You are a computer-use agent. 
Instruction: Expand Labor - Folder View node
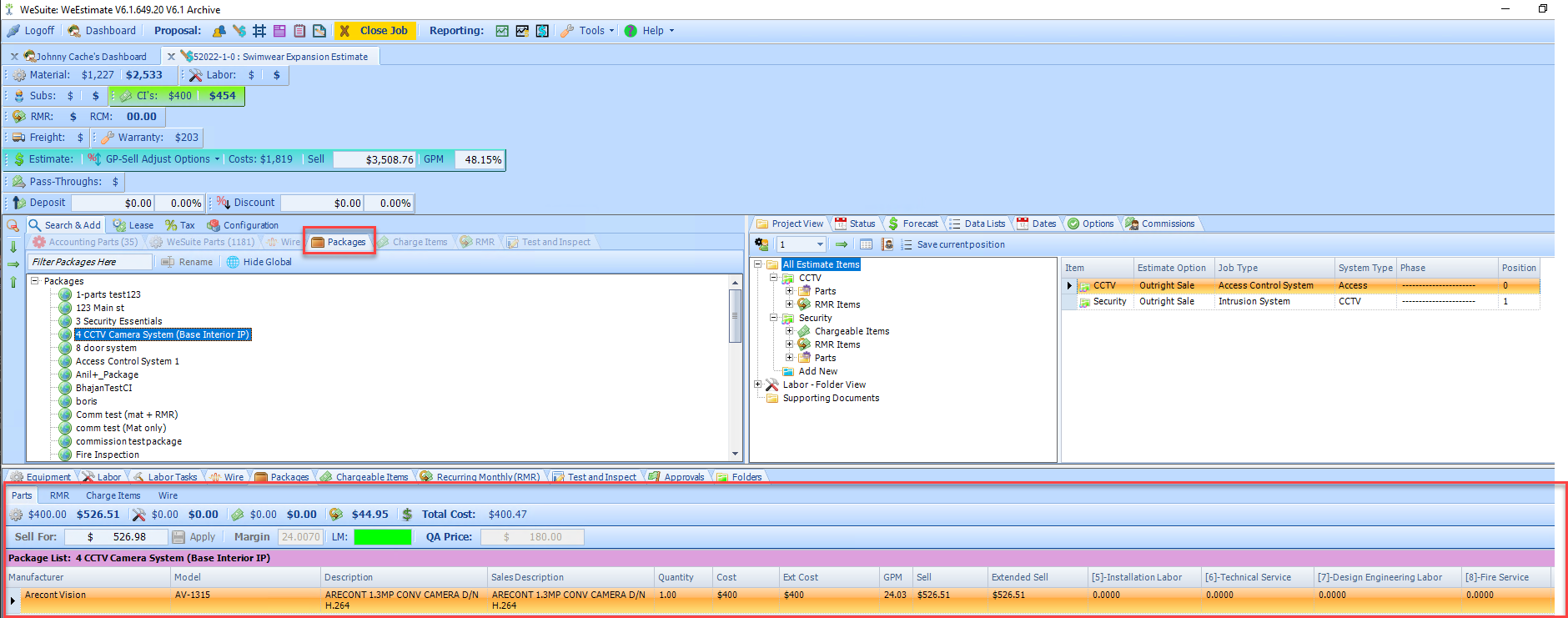coord(758,384)
